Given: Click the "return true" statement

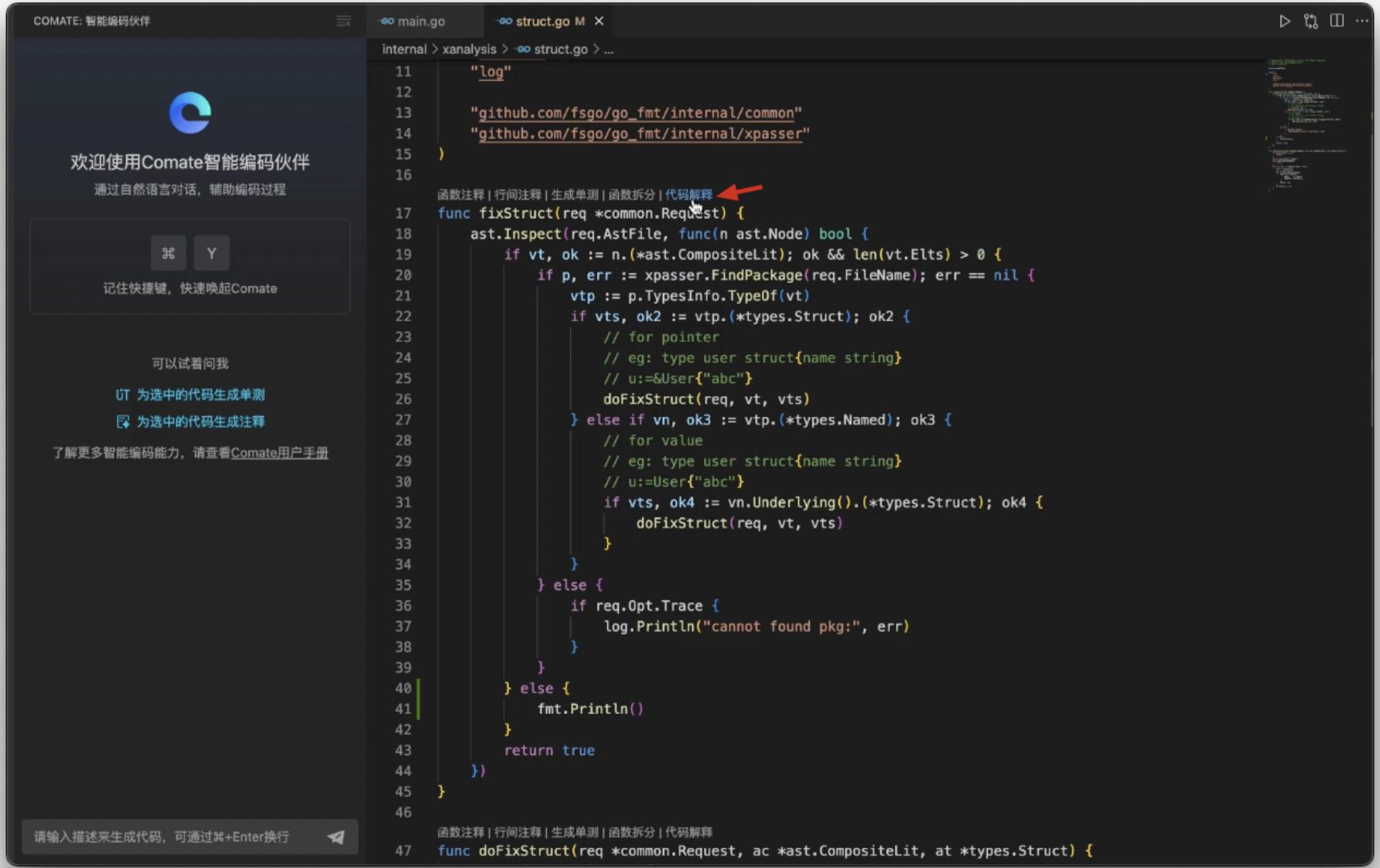Looking at the screenshot, I should coord(549,750).
